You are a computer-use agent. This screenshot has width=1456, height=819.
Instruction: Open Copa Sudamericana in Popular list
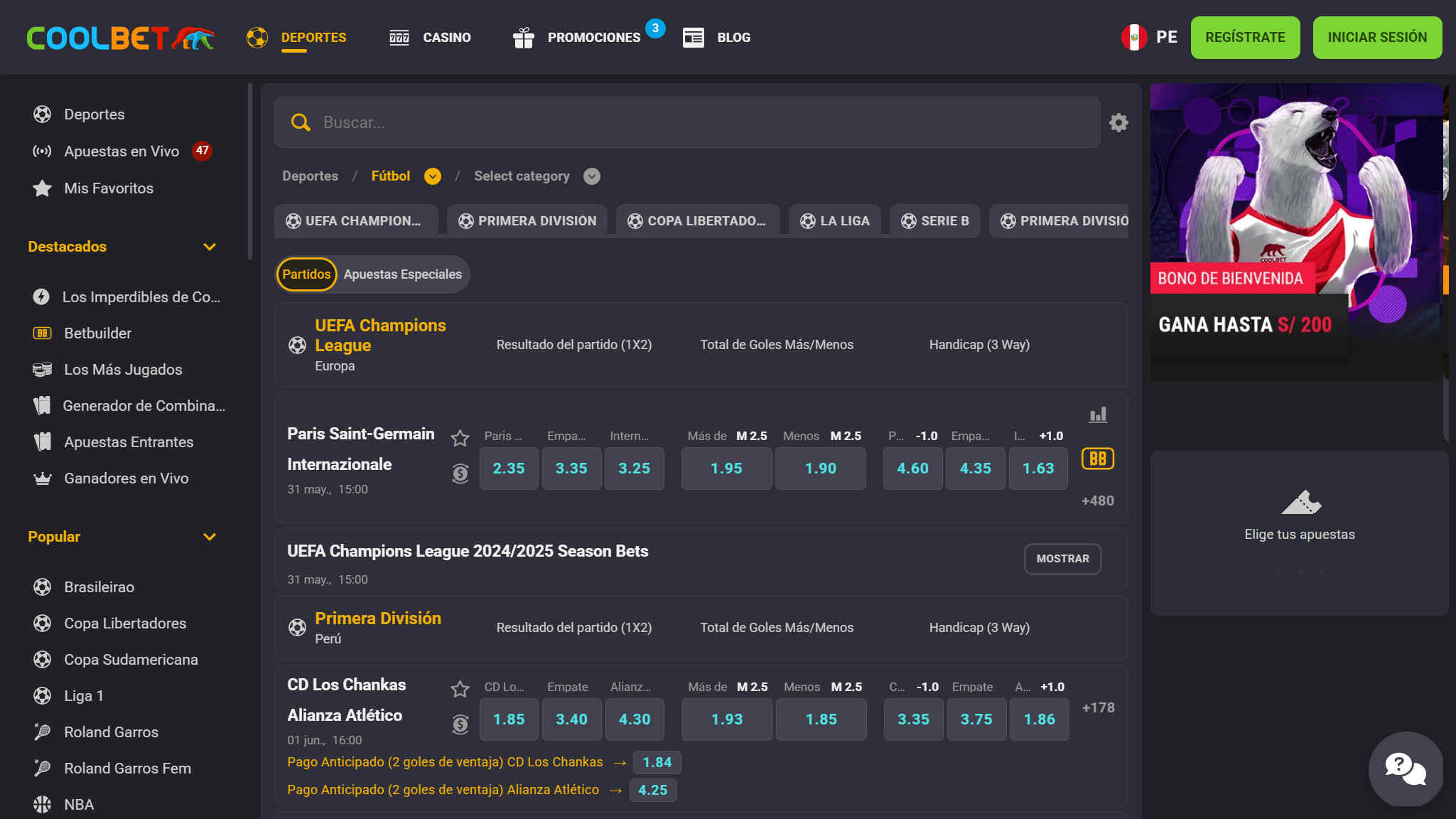116,659
